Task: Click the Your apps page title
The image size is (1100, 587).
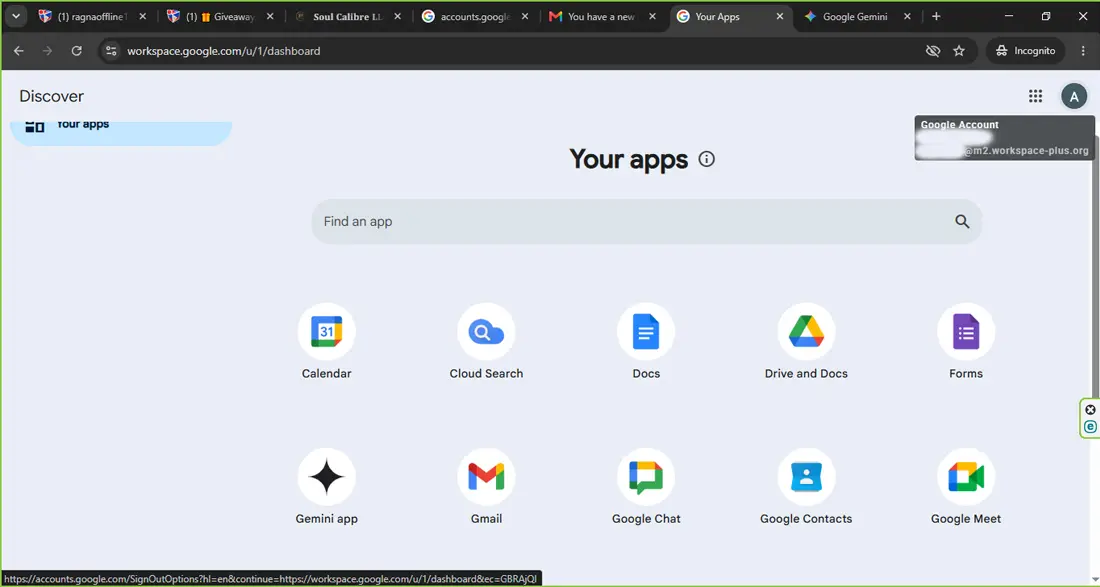Action: [x=629, y=159]
